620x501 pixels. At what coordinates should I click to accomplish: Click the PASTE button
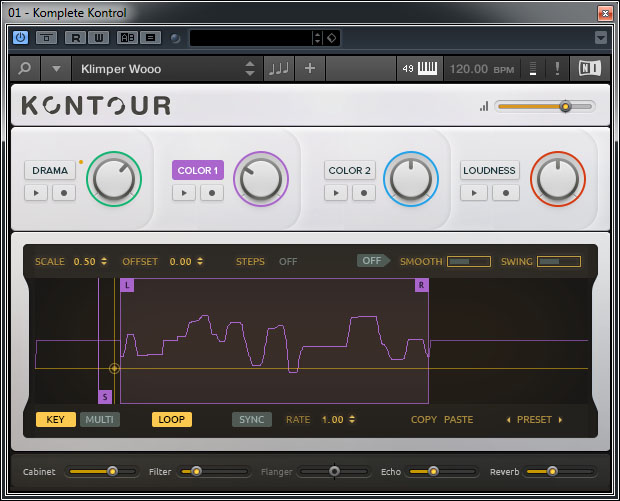(x=459, y=420)
